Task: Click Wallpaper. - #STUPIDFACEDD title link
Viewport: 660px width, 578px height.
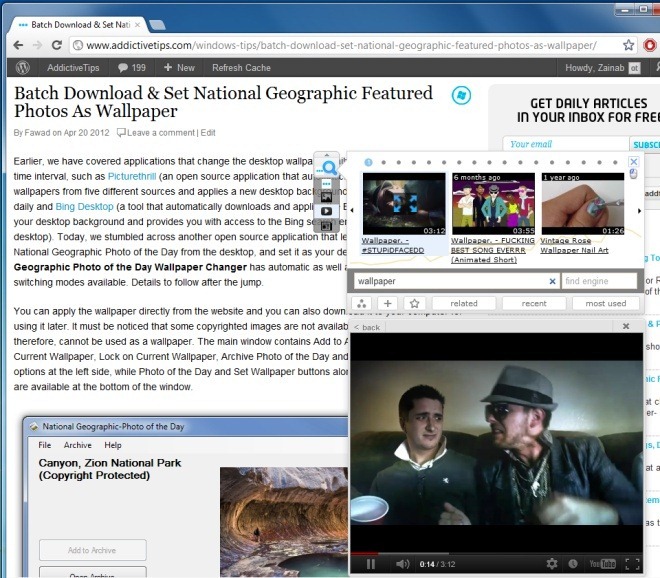Action: pyautogui.click(x=392, y=245)
